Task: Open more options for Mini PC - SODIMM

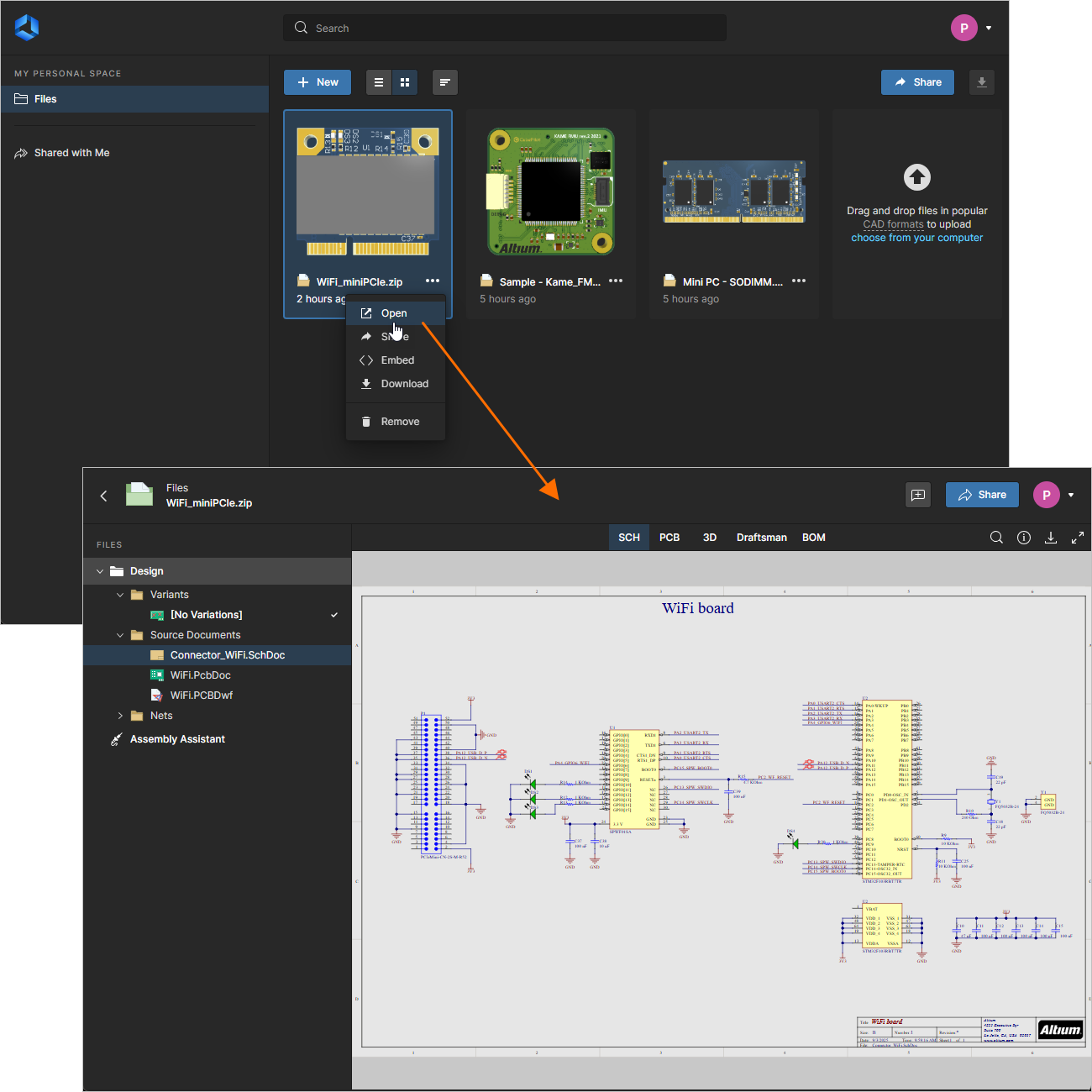Action: [799, 281]
